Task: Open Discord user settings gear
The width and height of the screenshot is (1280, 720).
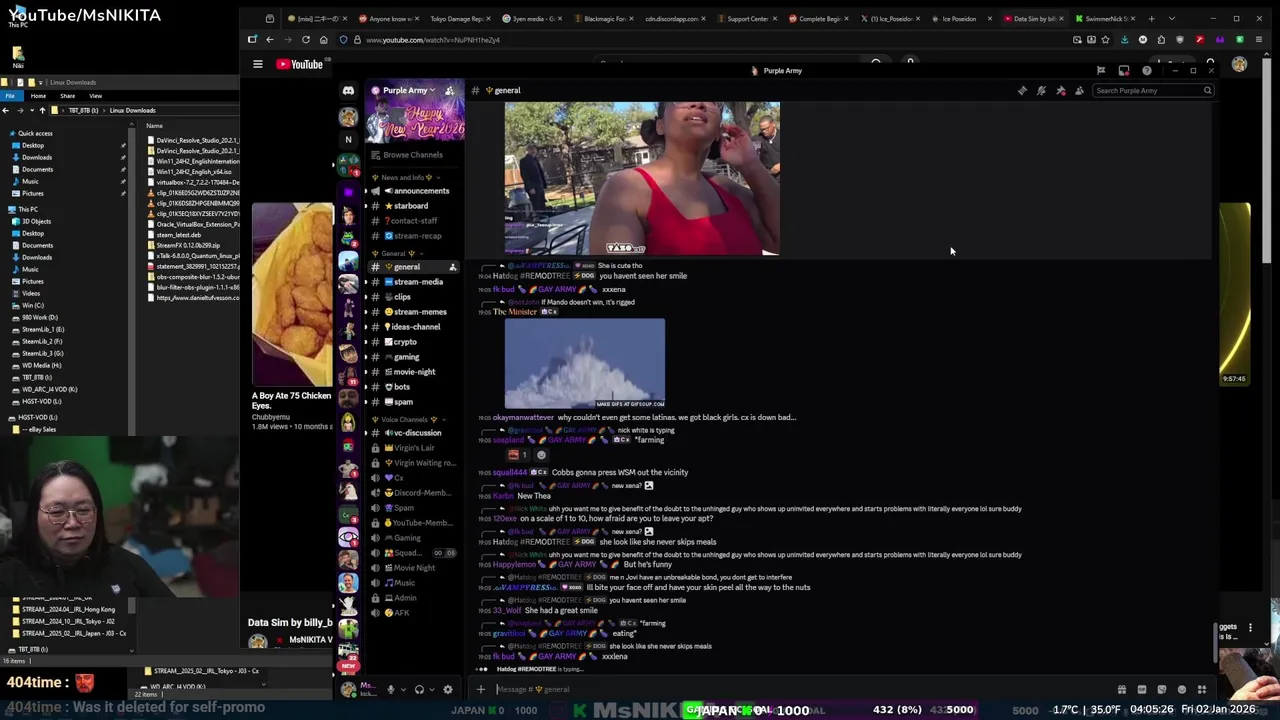Action: 447,689
